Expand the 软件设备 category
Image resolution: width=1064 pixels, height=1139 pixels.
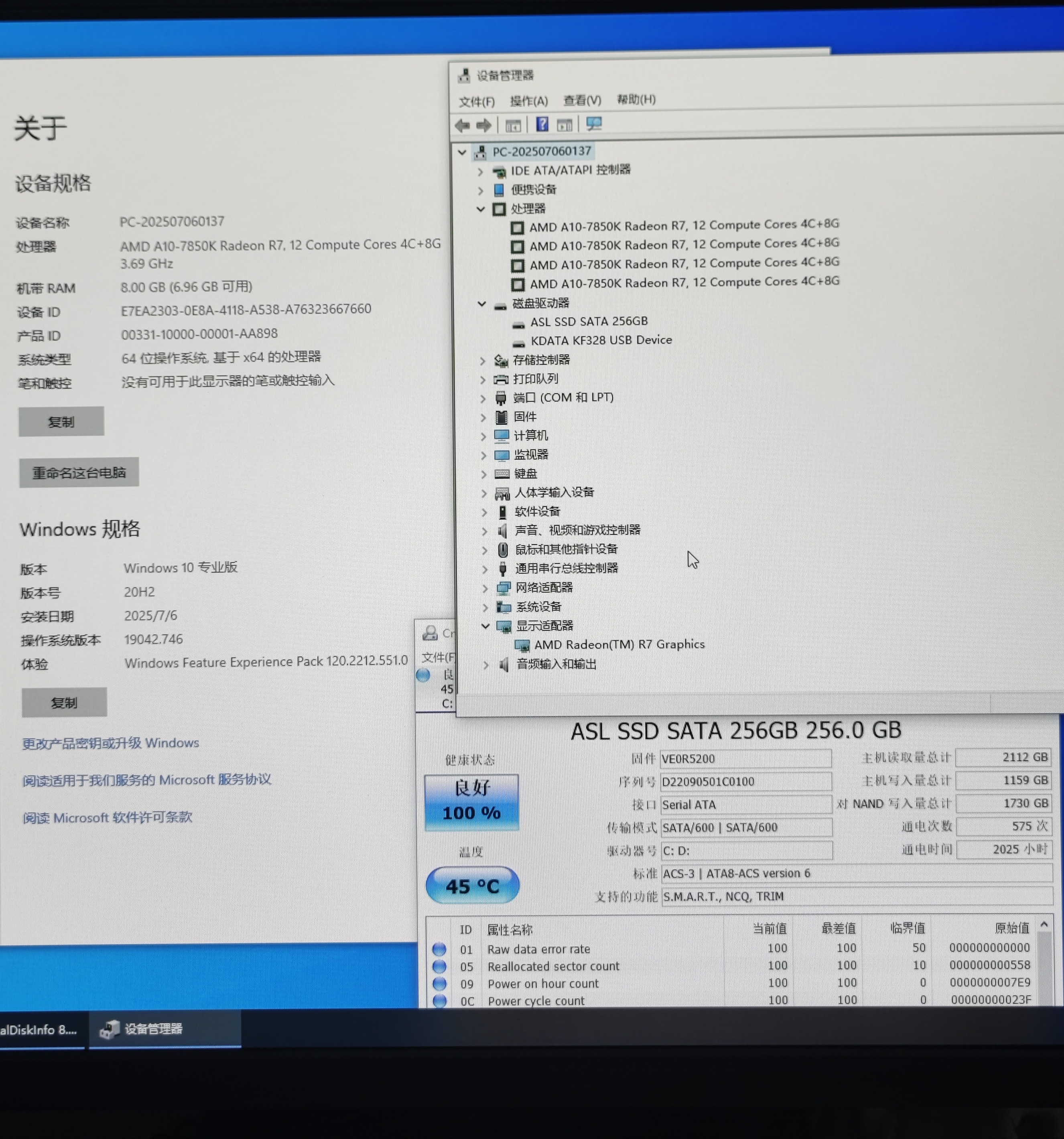click(x=484, y=512)
